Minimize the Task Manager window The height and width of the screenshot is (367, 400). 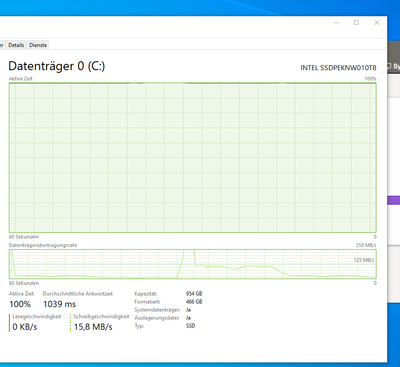point(336,23)
